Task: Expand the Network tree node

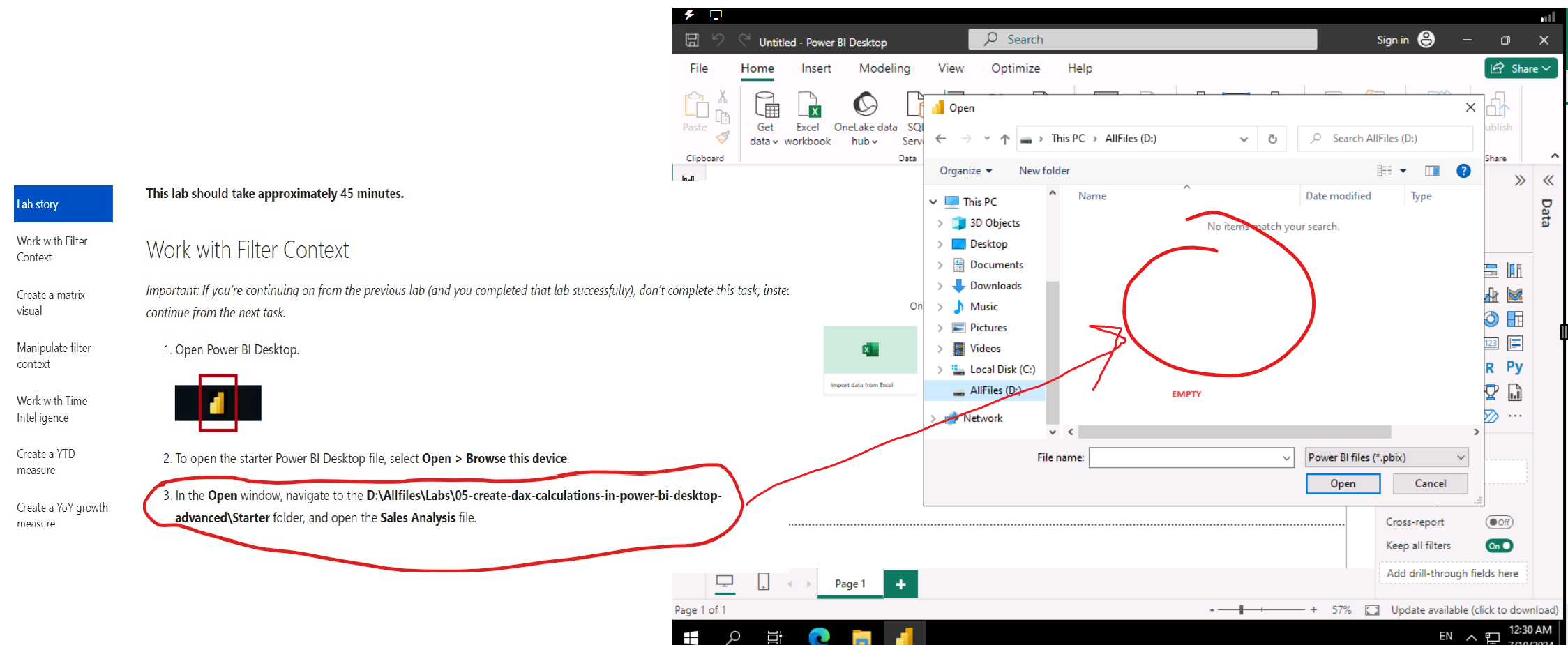Action: point(933,418)
